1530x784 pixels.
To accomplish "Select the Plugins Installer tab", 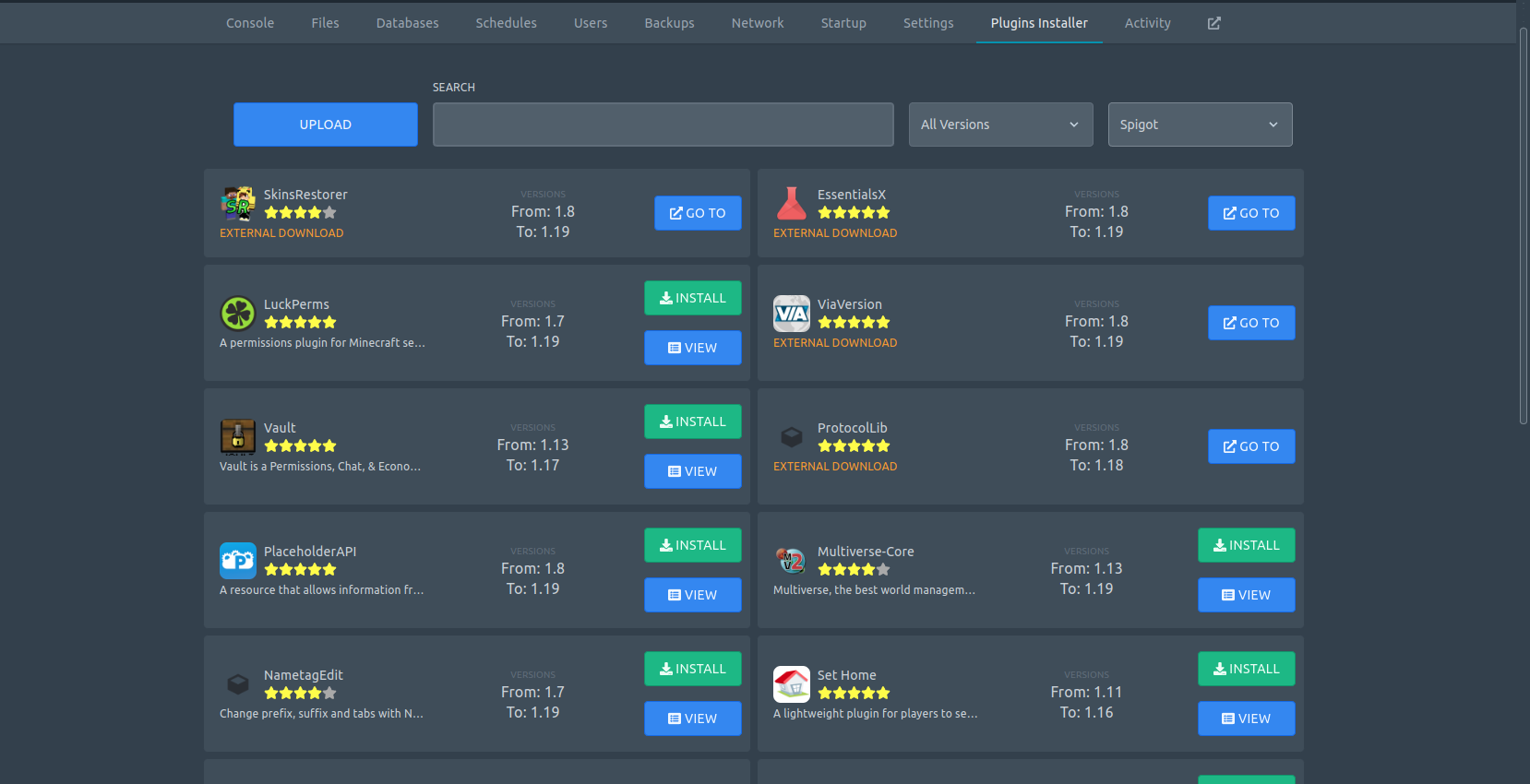I will click(1039, 23).
